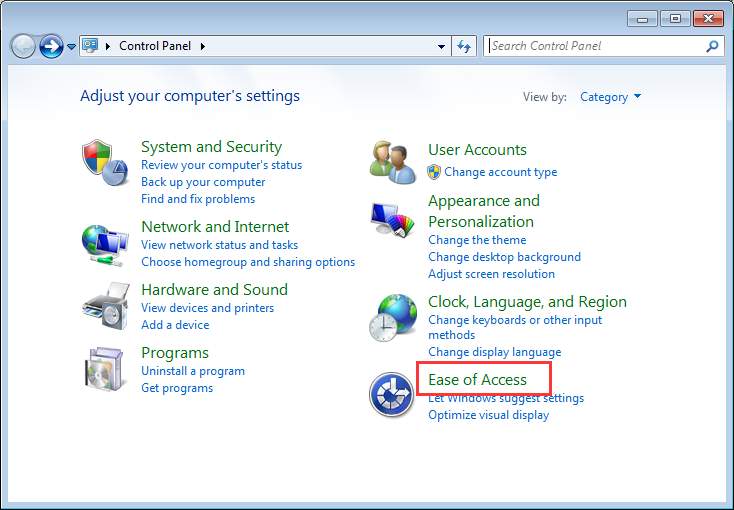Expand the arrow before Control Panel breadcrumb

click(x=108, y=46)
